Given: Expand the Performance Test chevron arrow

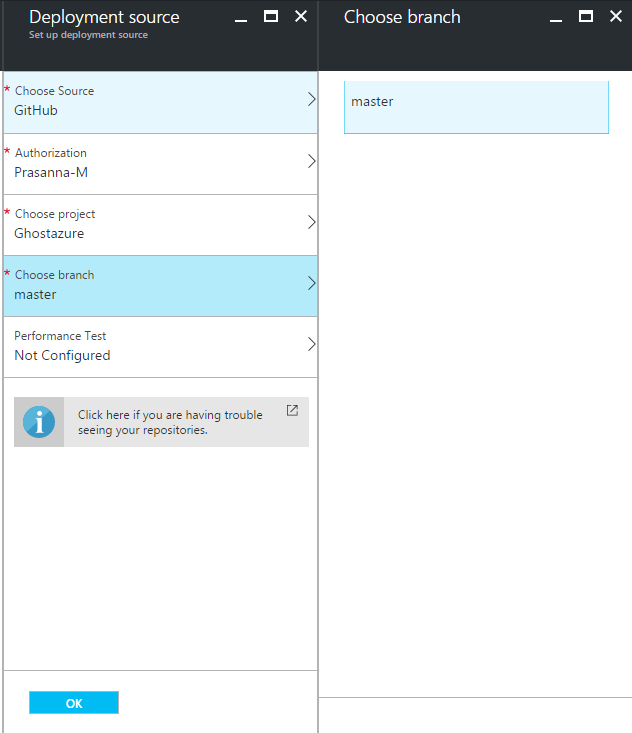Looking at the screenshot, I should (x=311, y=344).
